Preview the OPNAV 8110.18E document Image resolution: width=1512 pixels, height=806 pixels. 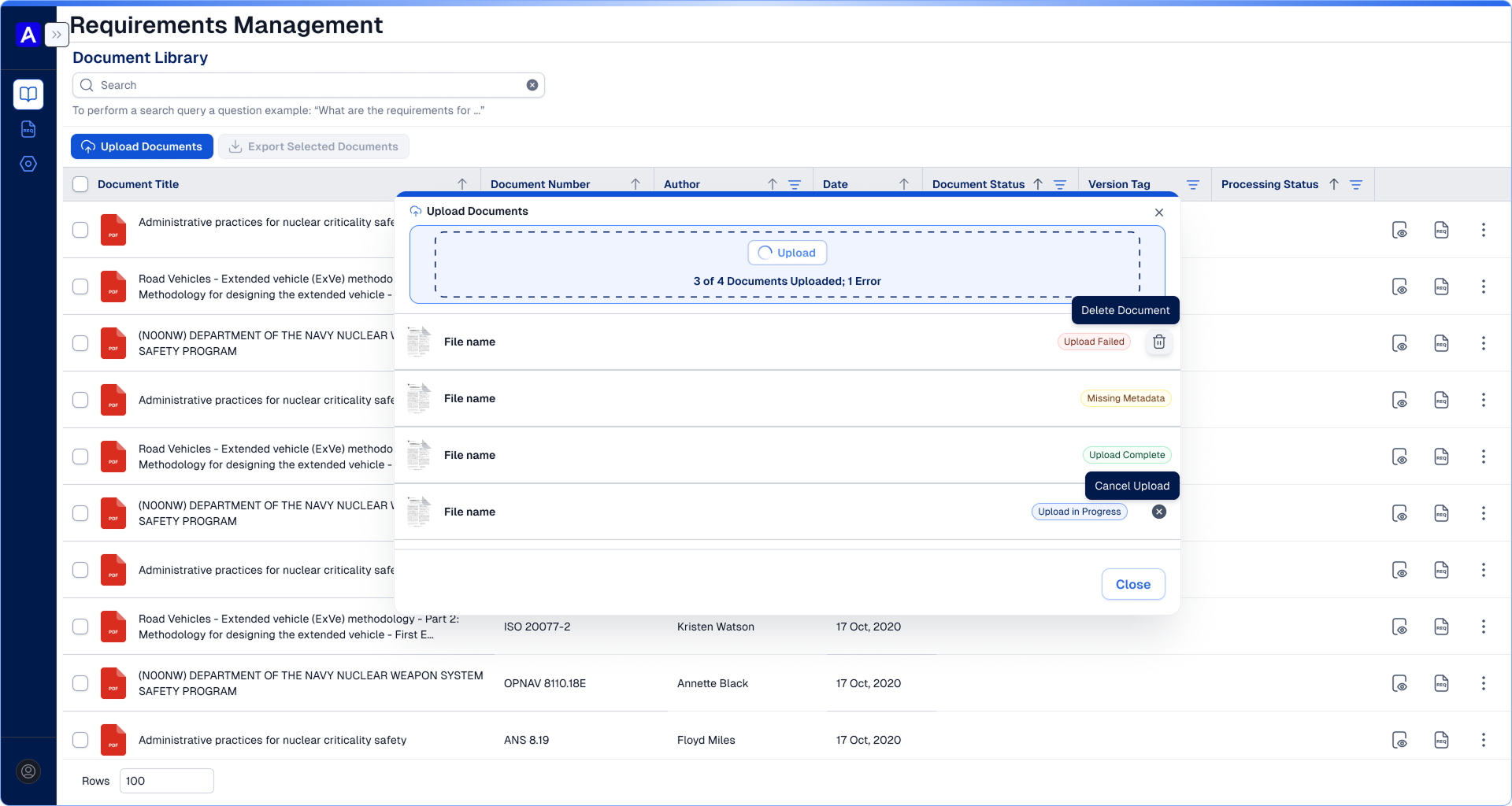(1399, 683)
